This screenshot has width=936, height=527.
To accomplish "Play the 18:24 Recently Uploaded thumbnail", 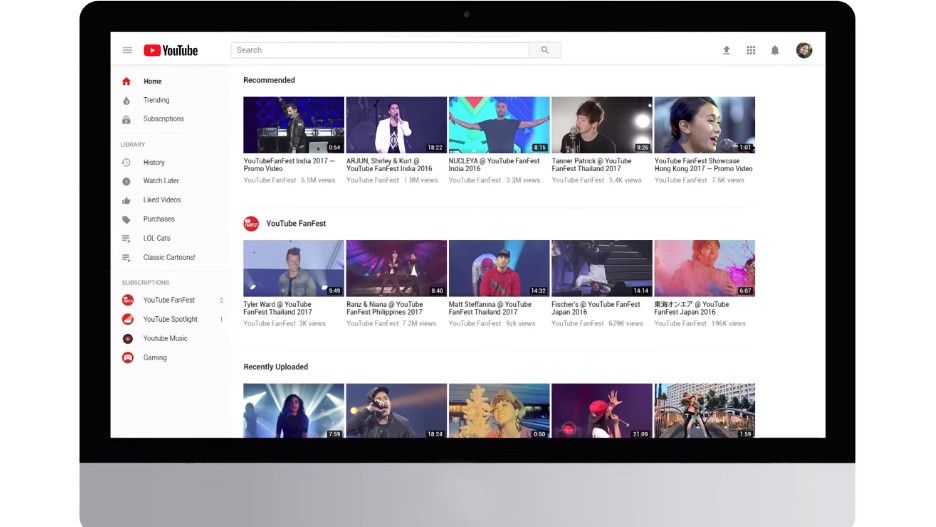I will (x=396, y=411).
